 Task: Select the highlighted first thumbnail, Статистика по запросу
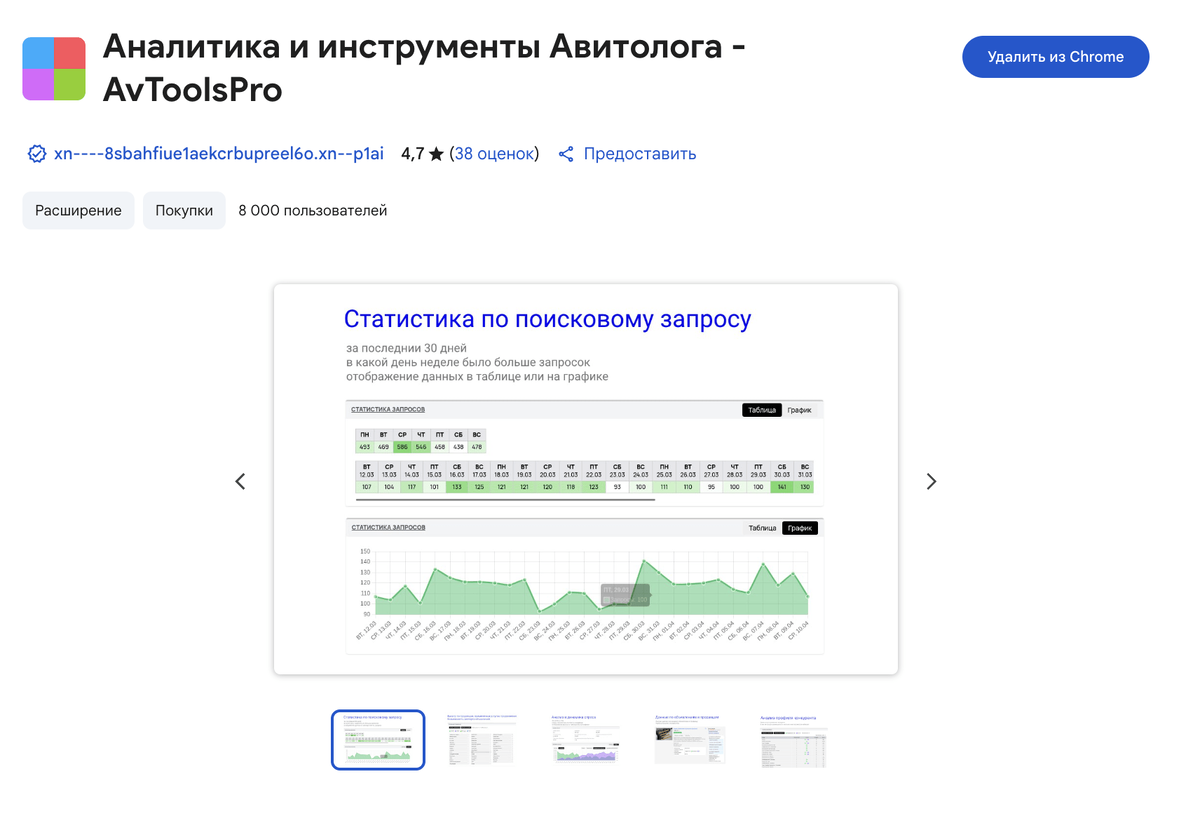coord(379,740)
